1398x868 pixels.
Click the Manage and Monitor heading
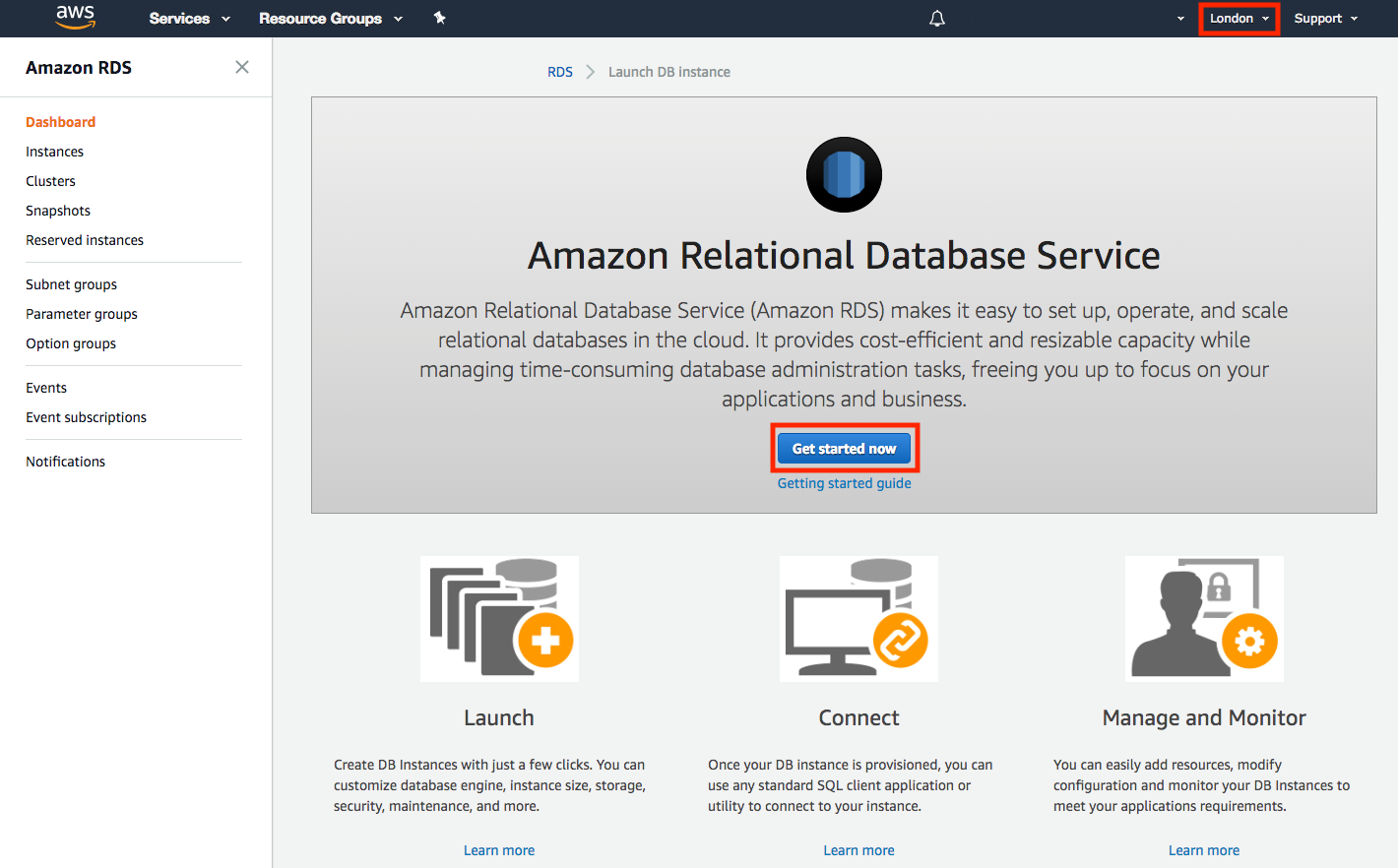coord(1204,718)
